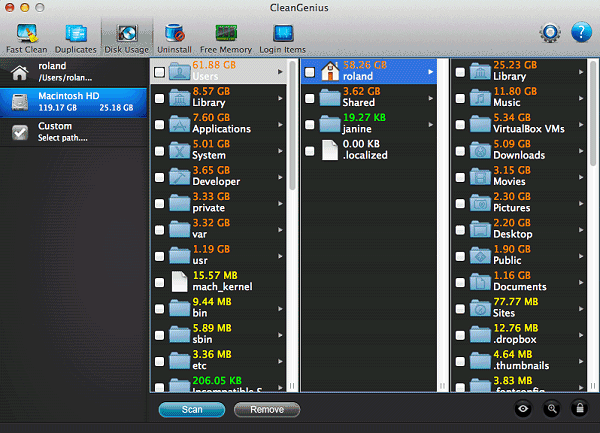Open the settings gear

point(549,33)
